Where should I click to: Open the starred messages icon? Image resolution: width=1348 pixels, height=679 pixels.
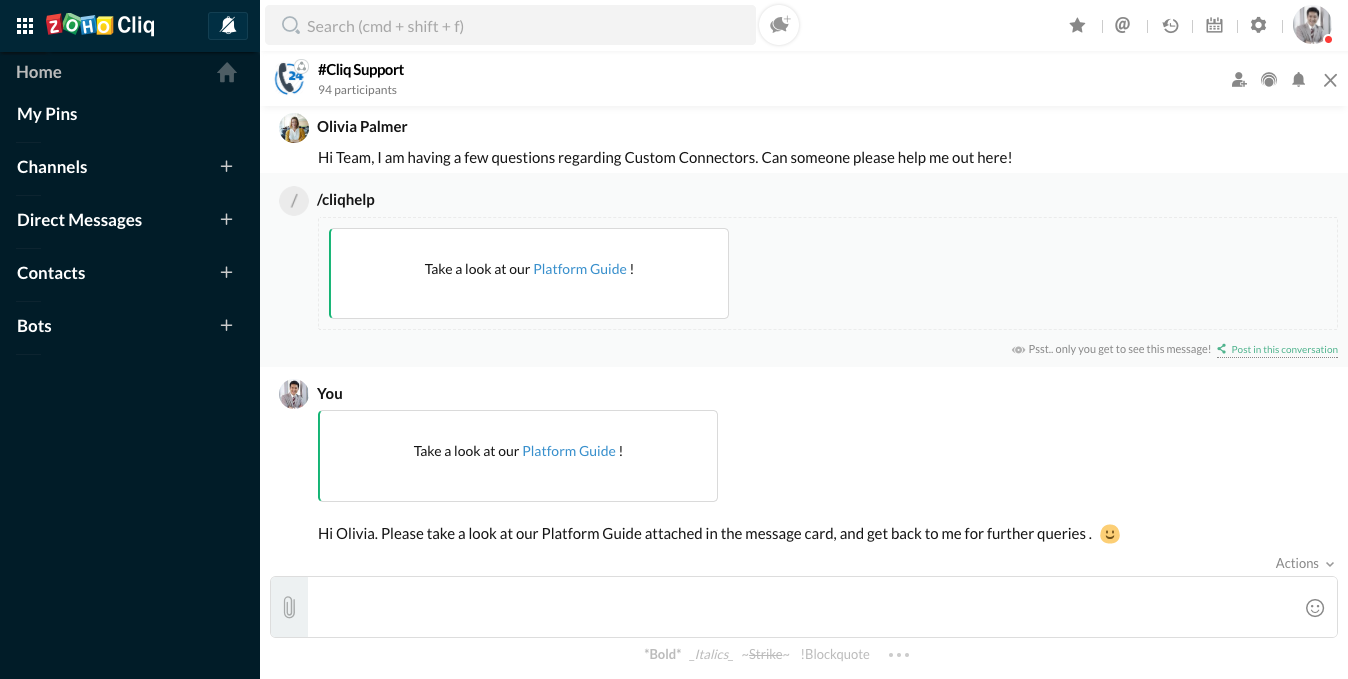pos(1077,26)
